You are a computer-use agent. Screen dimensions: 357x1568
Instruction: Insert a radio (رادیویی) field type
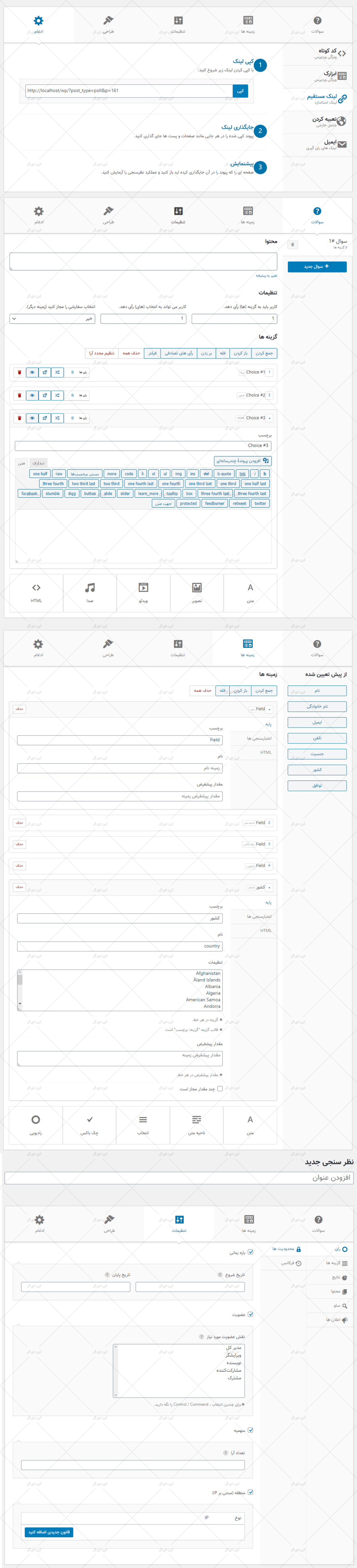(x=36, y=1124)
